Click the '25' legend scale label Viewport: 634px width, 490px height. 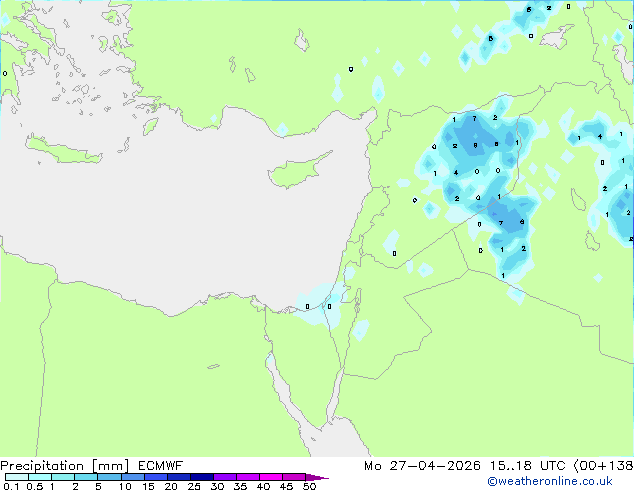coord(194,486)
